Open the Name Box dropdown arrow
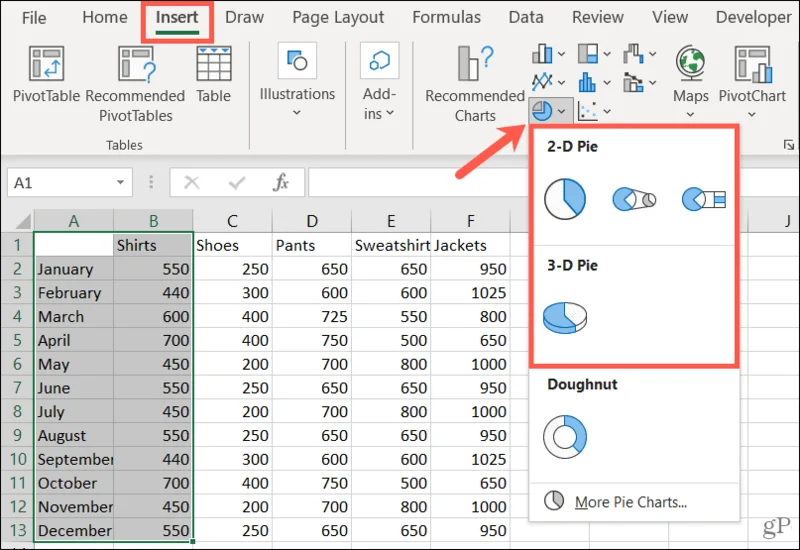The height and width of the screenshot is (550, 800). click(120, 182)
